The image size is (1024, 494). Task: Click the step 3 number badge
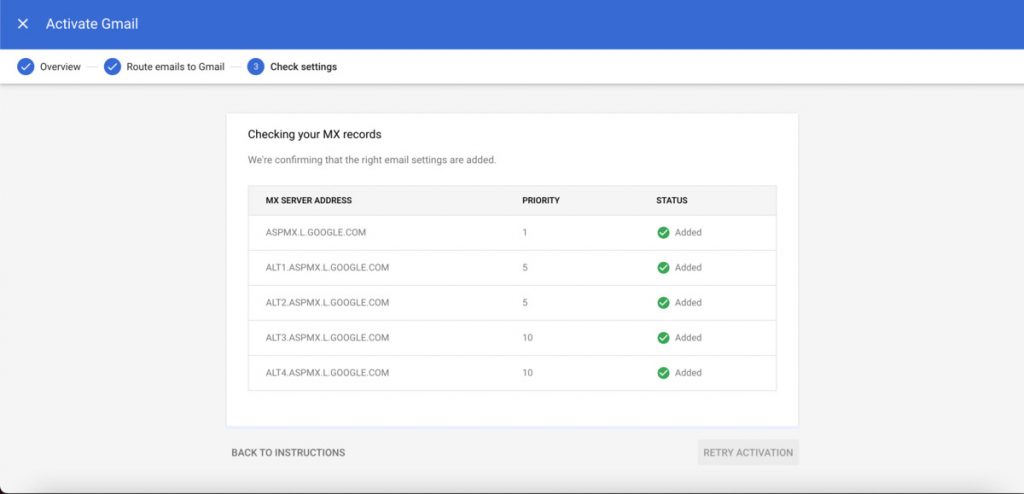255,67
